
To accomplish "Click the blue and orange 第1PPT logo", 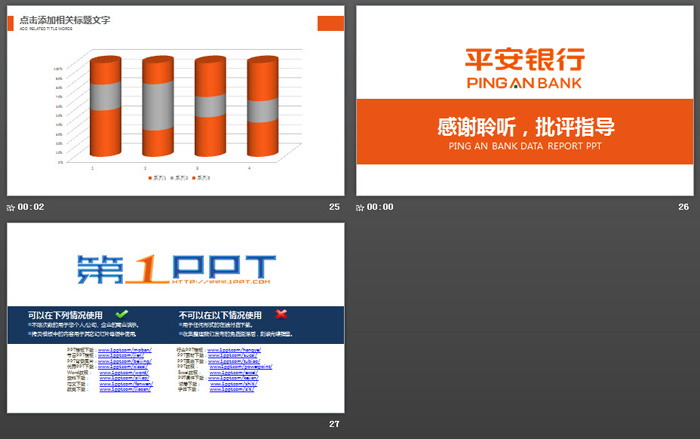I will point(175,268).
